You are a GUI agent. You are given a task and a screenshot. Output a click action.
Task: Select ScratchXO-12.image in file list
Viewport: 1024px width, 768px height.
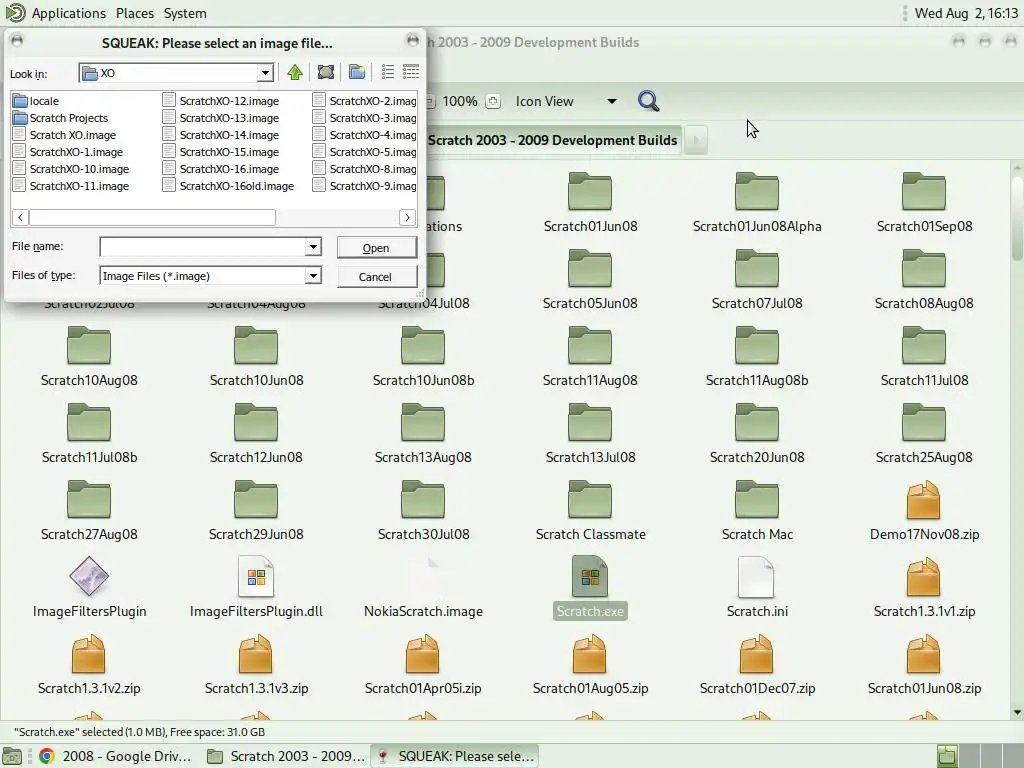pos(222,101)
